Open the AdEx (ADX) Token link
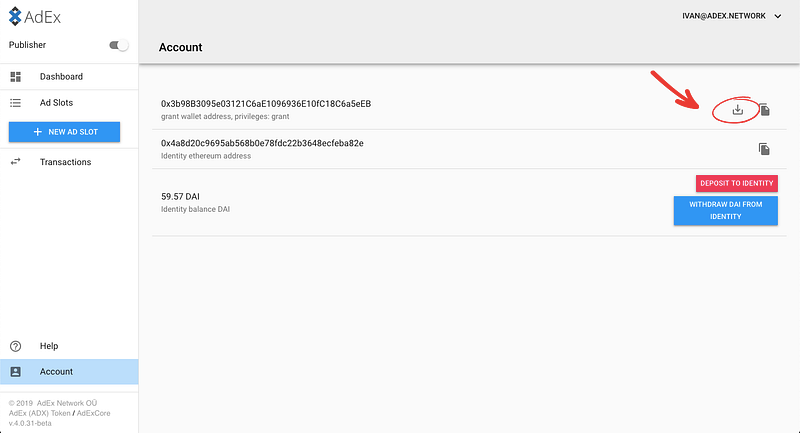 coord(39,413)
